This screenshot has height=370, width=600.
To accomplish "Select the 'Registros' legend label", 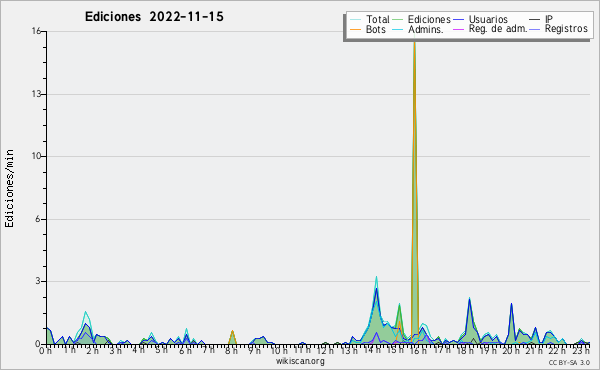I will tap(566, 29).
